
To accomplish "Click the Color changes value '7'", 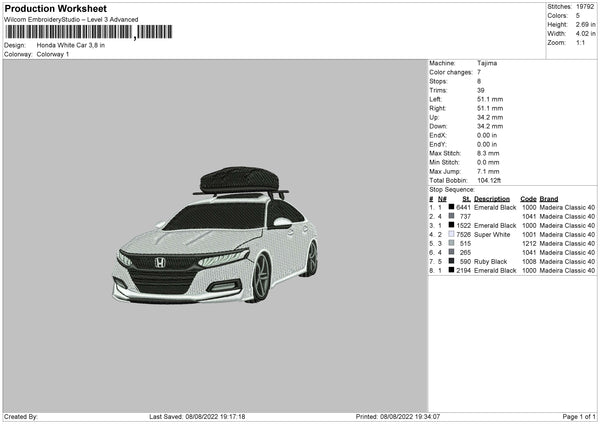I will tap(479, 72).
